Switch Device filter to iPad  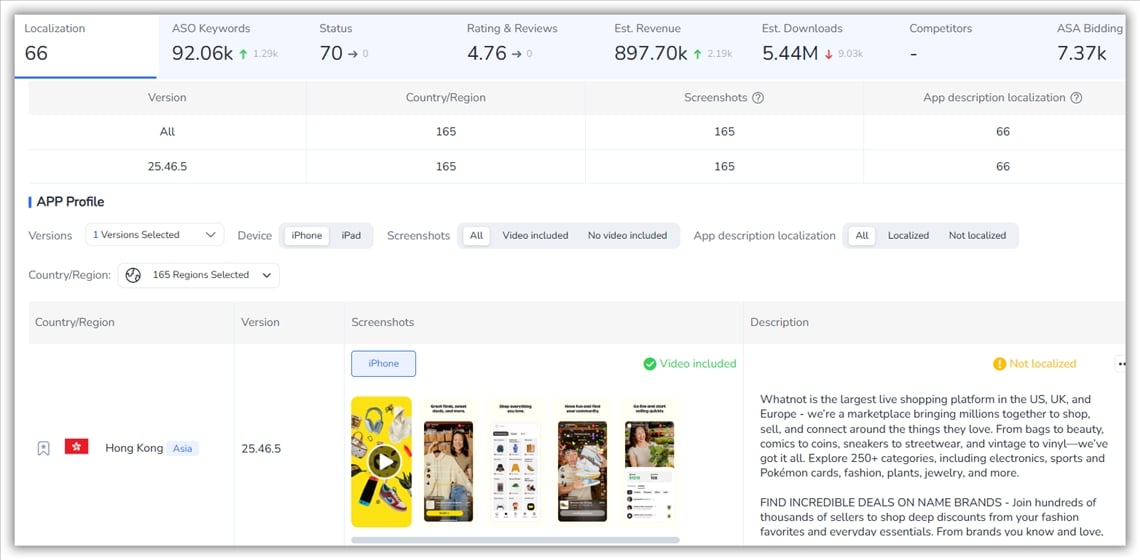pos(351,236)
